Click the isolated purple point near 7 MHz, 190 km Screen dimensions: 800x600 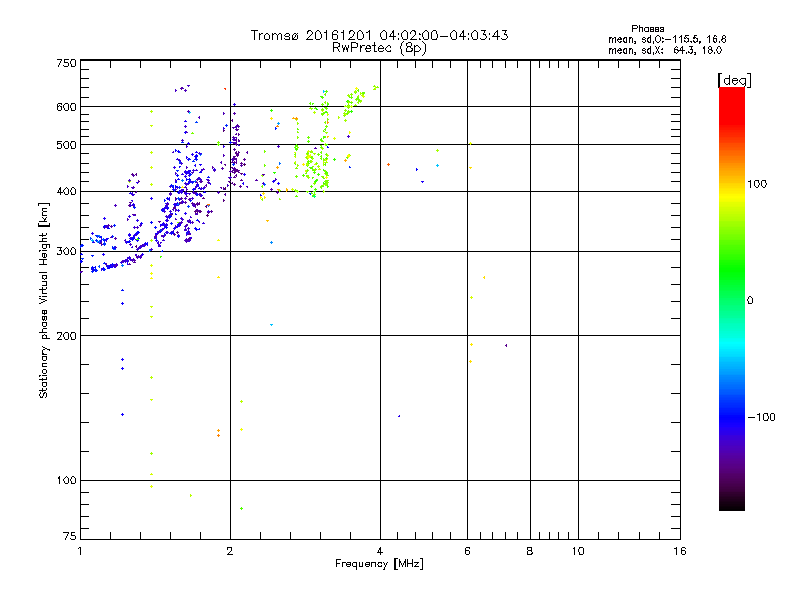(506, 345)
